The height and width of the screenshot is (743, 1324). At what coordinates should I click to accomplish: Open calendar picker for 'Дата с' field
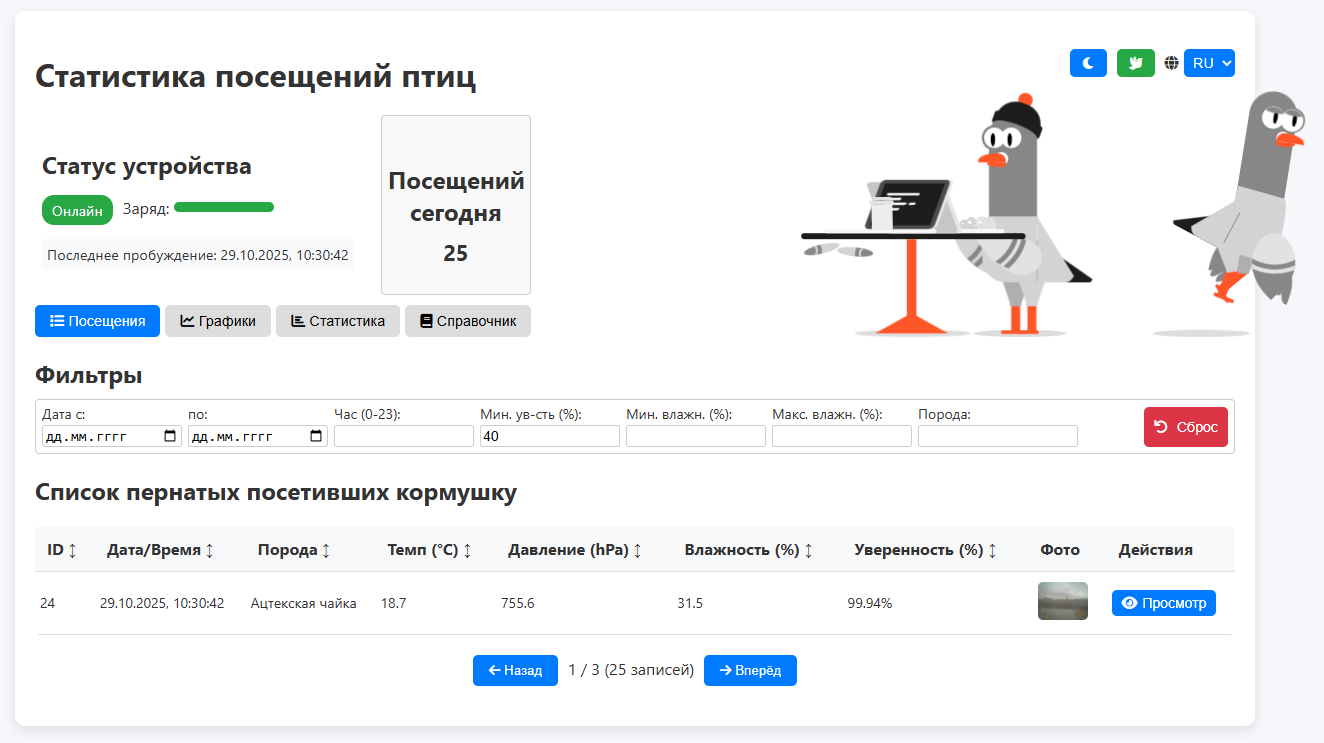[170, 436]
